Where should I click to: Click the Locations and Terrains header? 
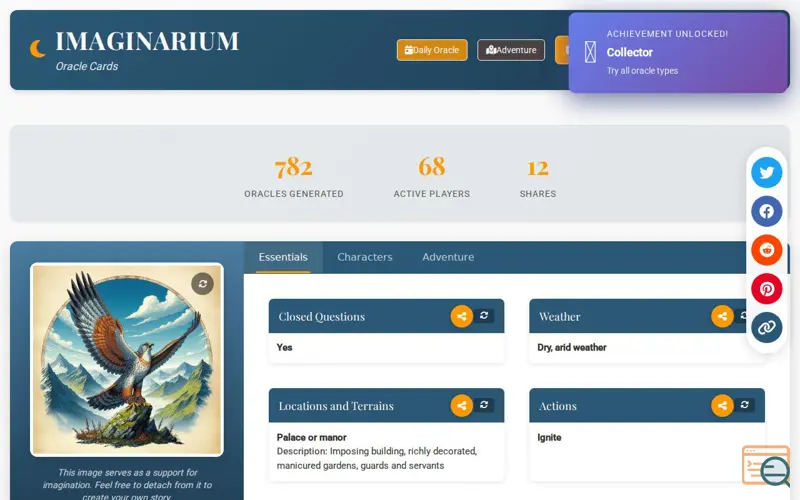[386, 406]
